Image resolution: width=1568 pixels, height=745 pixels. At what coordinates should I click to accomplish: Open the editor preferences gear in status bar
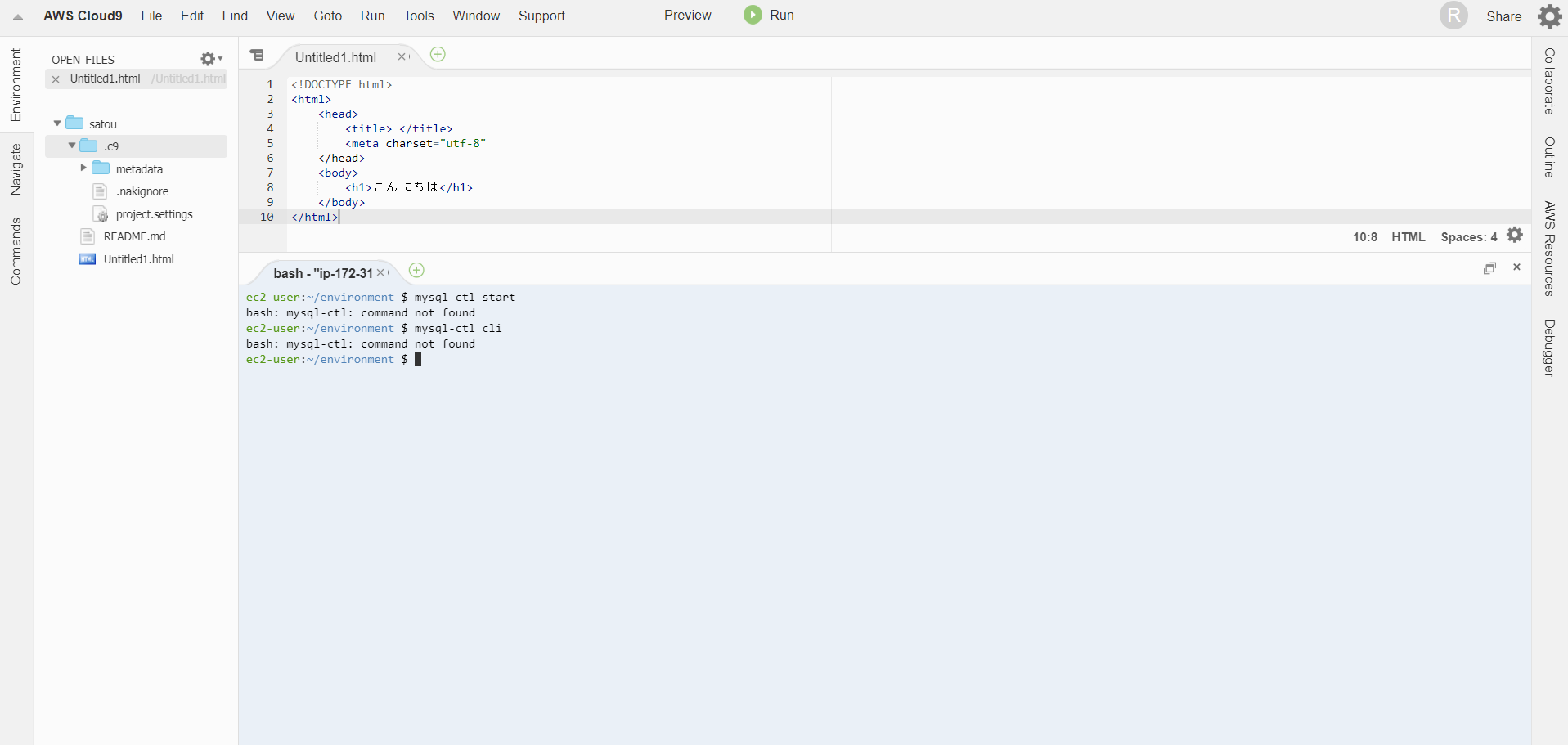pos(1515,236)
